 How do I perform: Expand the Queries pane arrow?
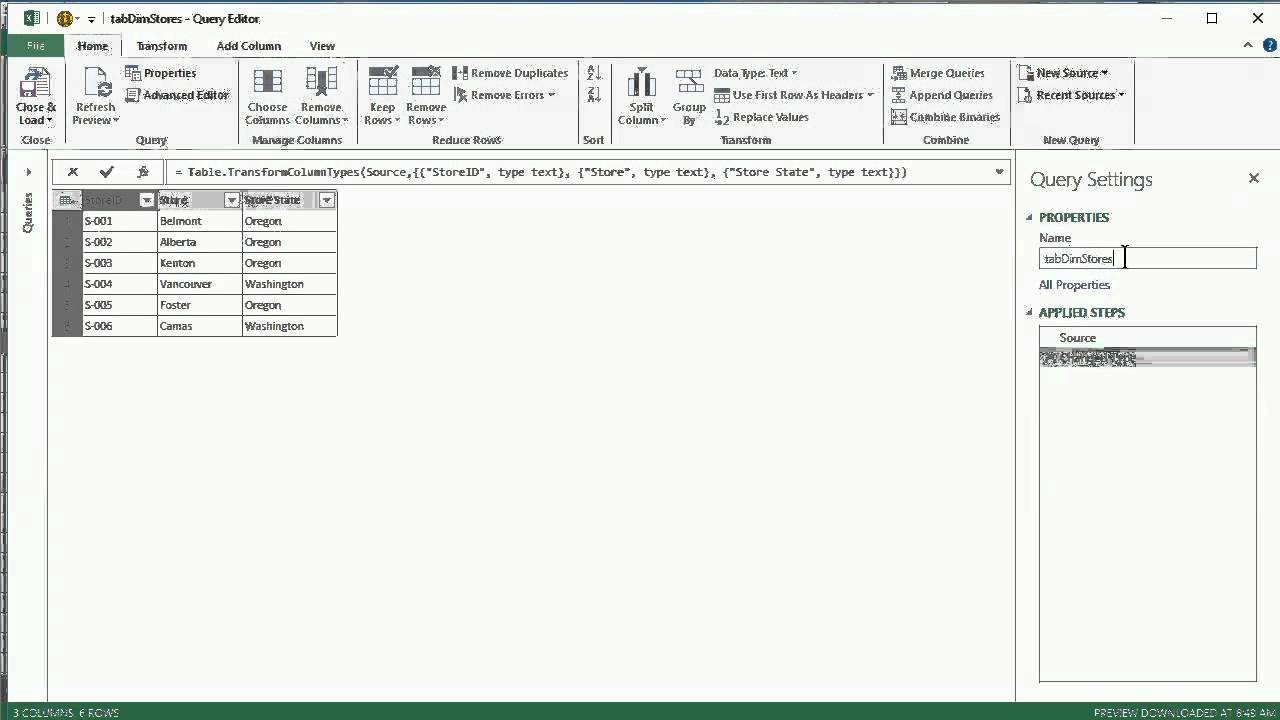(28, 172)
